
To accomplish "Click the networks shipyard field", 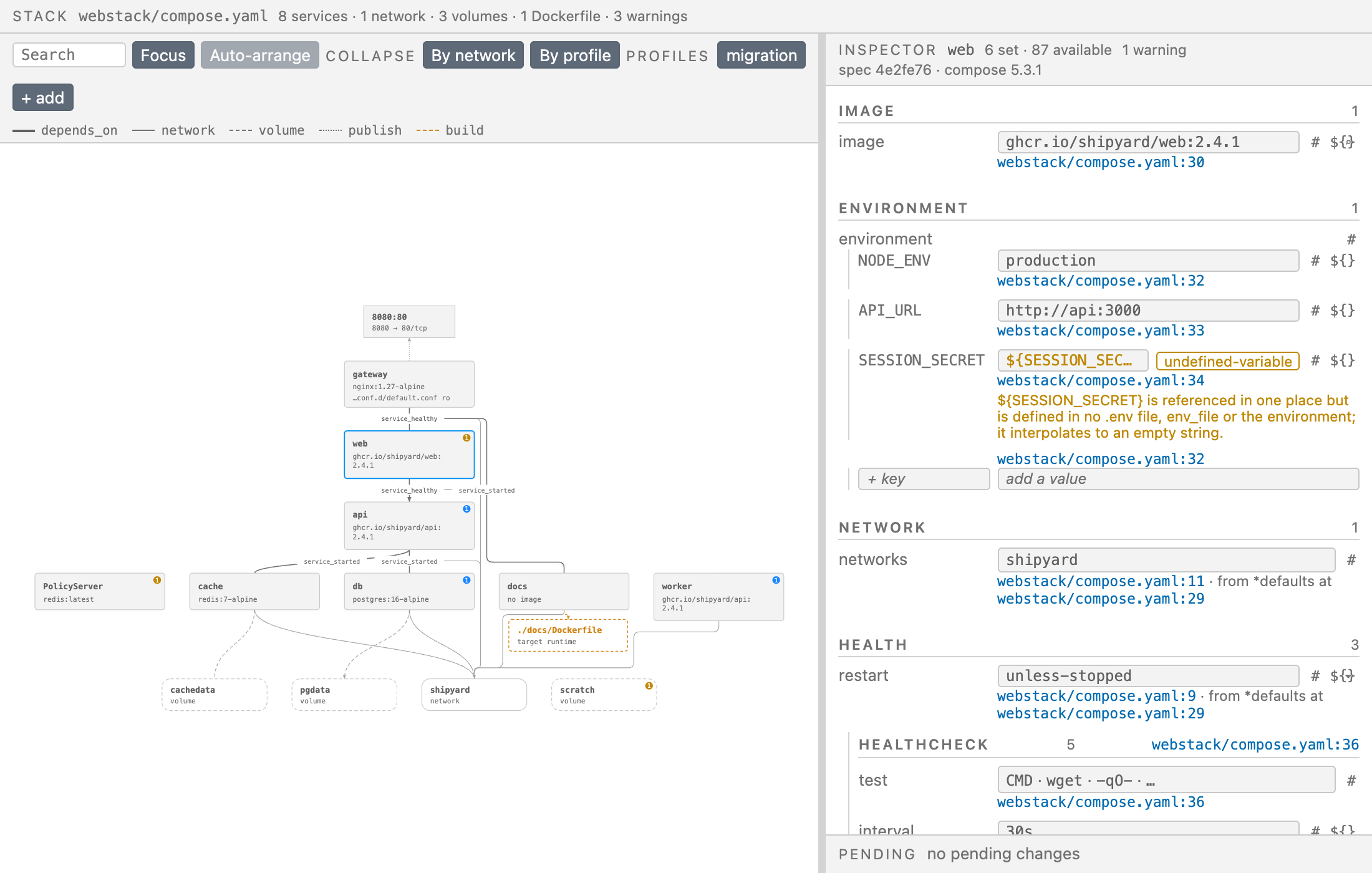I will click(x=1167, y=560).
